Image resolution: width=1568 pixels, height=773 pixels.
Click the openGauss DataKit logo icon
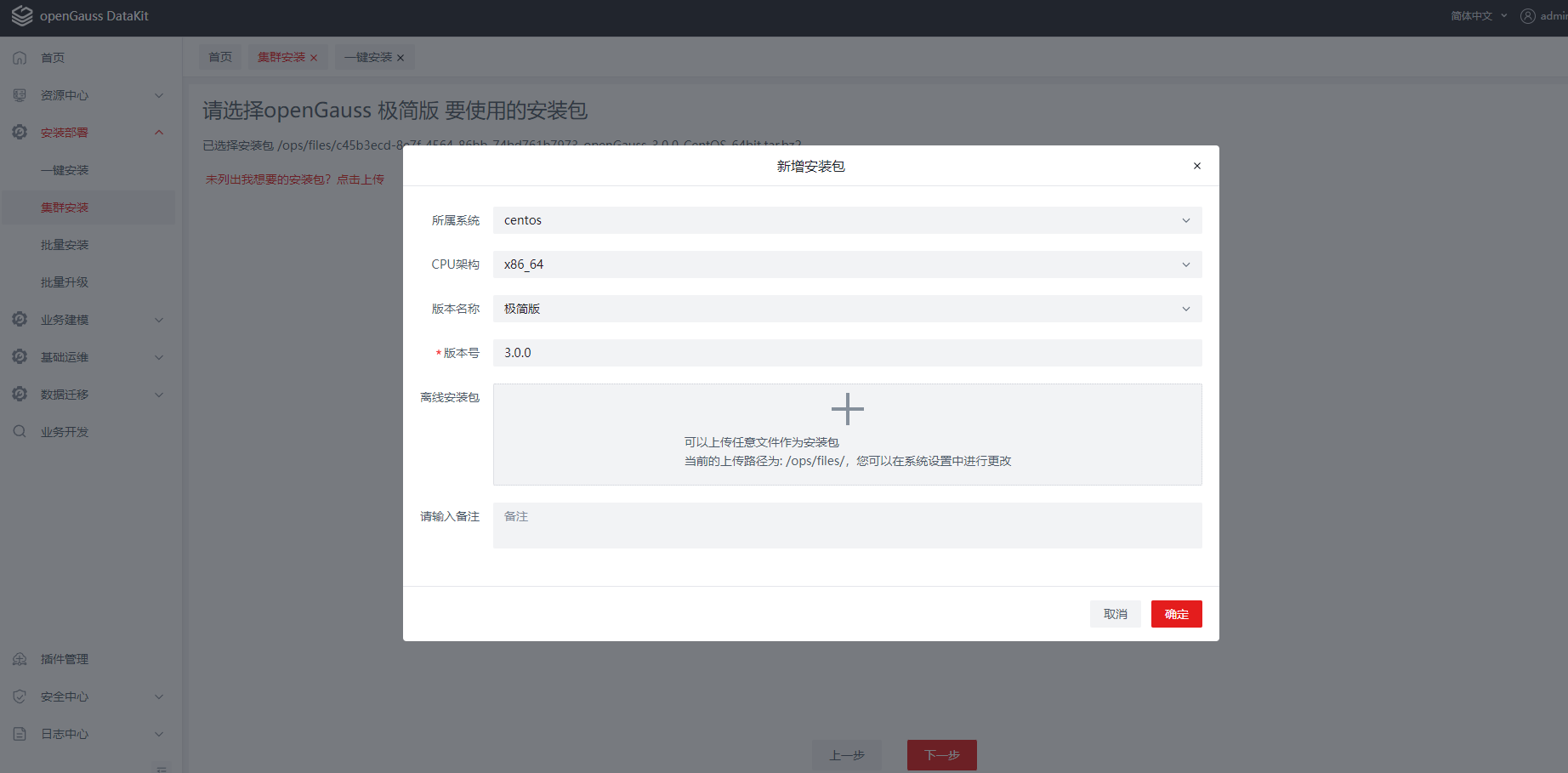point(21,16)
